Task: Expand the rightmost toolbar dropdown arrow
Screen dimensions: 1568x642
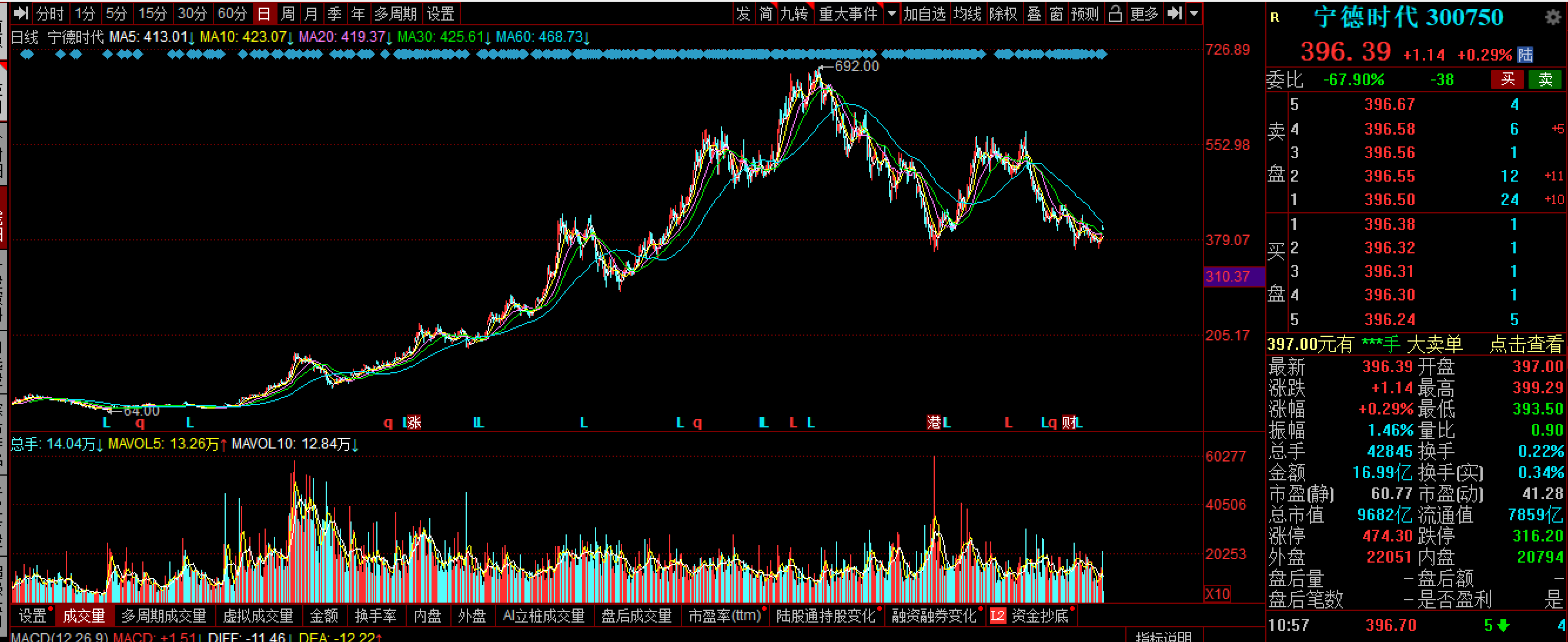Action: pos(1194,14)
